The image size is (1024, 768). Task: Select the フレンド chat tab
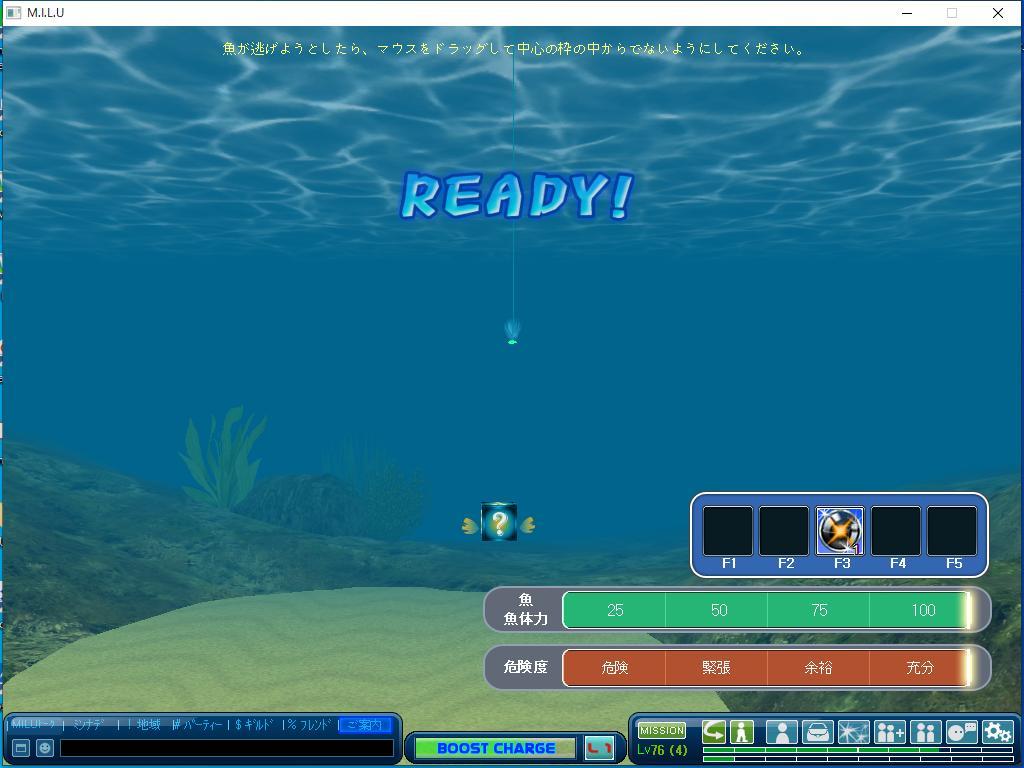310,724
